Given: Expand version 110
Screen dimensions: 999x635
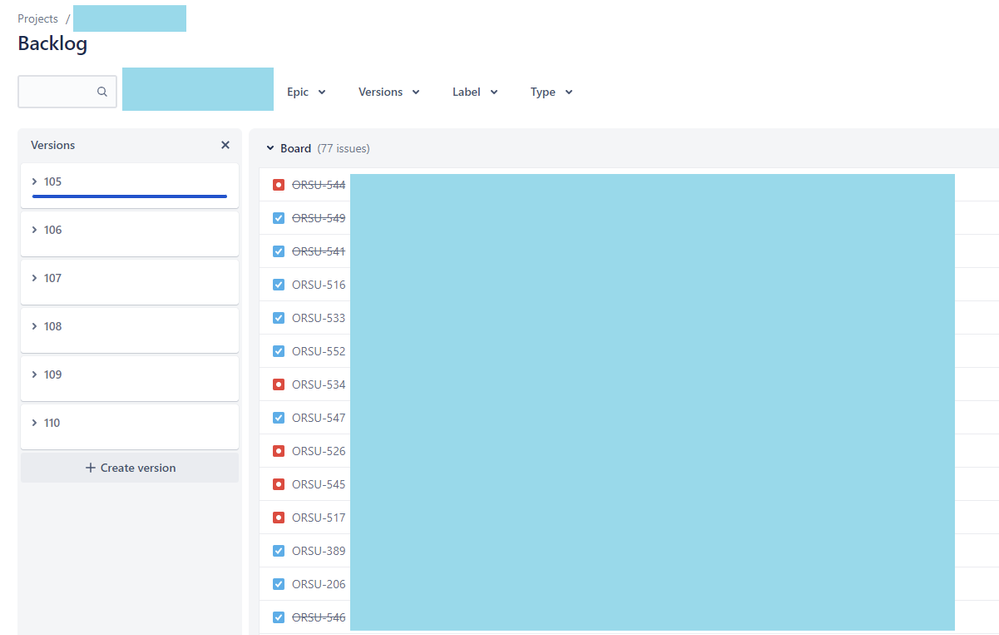Looking at the screenshot, I should [x=34, y=423].
